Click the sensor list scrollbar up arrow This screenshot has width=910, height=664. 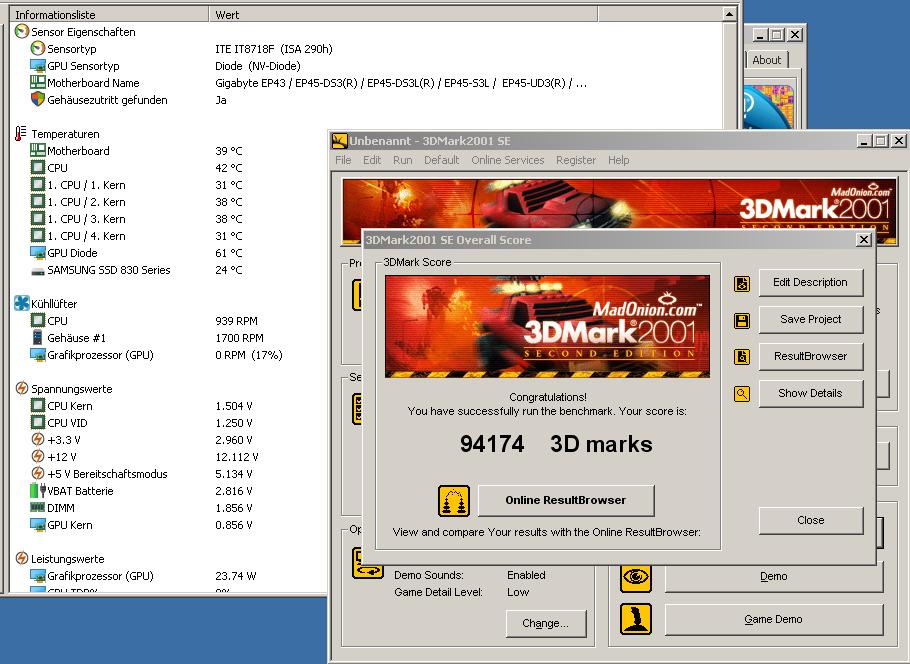tap(730, 14)
